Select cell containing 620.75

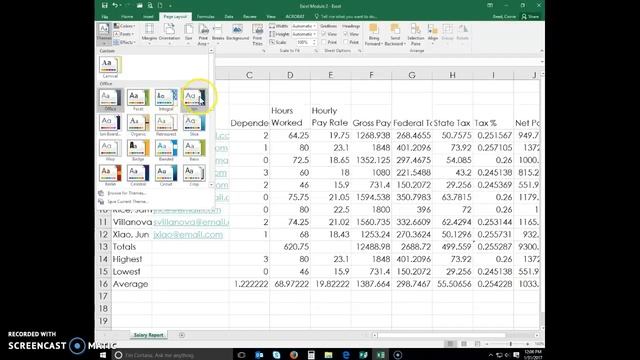290,247
